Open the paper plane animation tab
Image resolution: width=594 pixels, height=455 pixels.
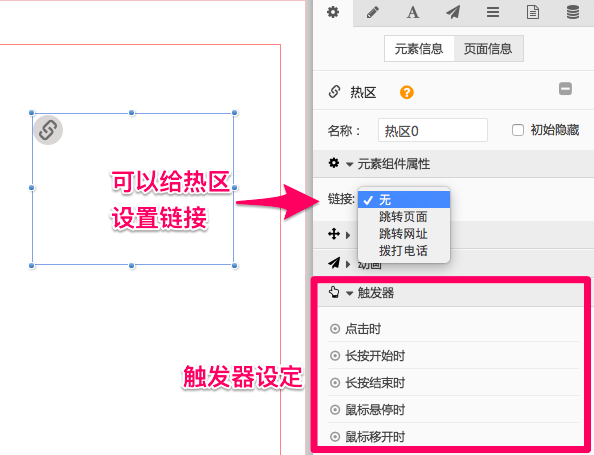(x=453, y=12)
